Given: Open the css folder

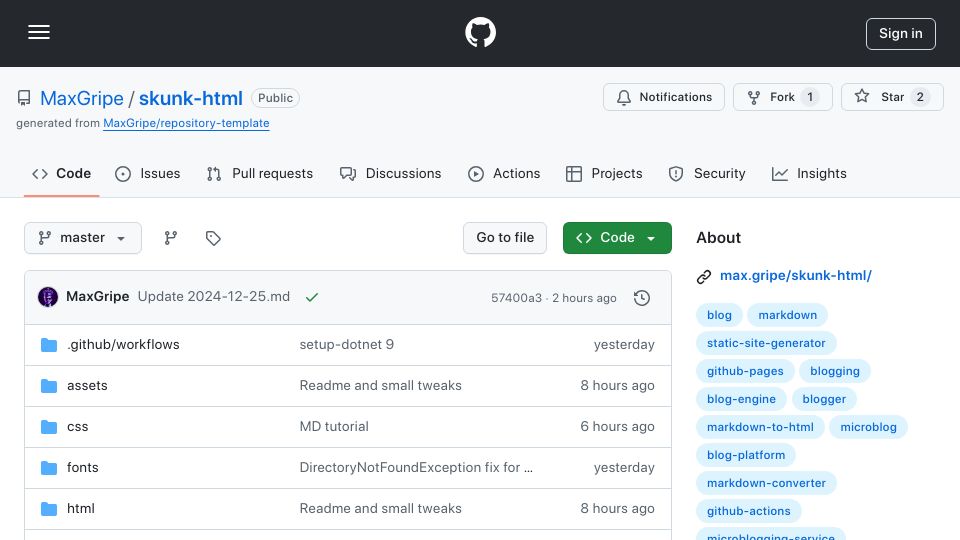Looking at the screenshot, I should click(x=77, y=427).
